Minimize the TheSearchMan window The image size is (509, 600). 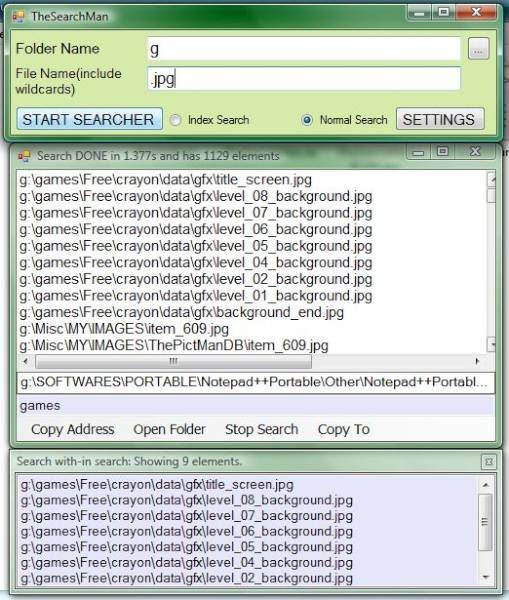click(419, 13)
